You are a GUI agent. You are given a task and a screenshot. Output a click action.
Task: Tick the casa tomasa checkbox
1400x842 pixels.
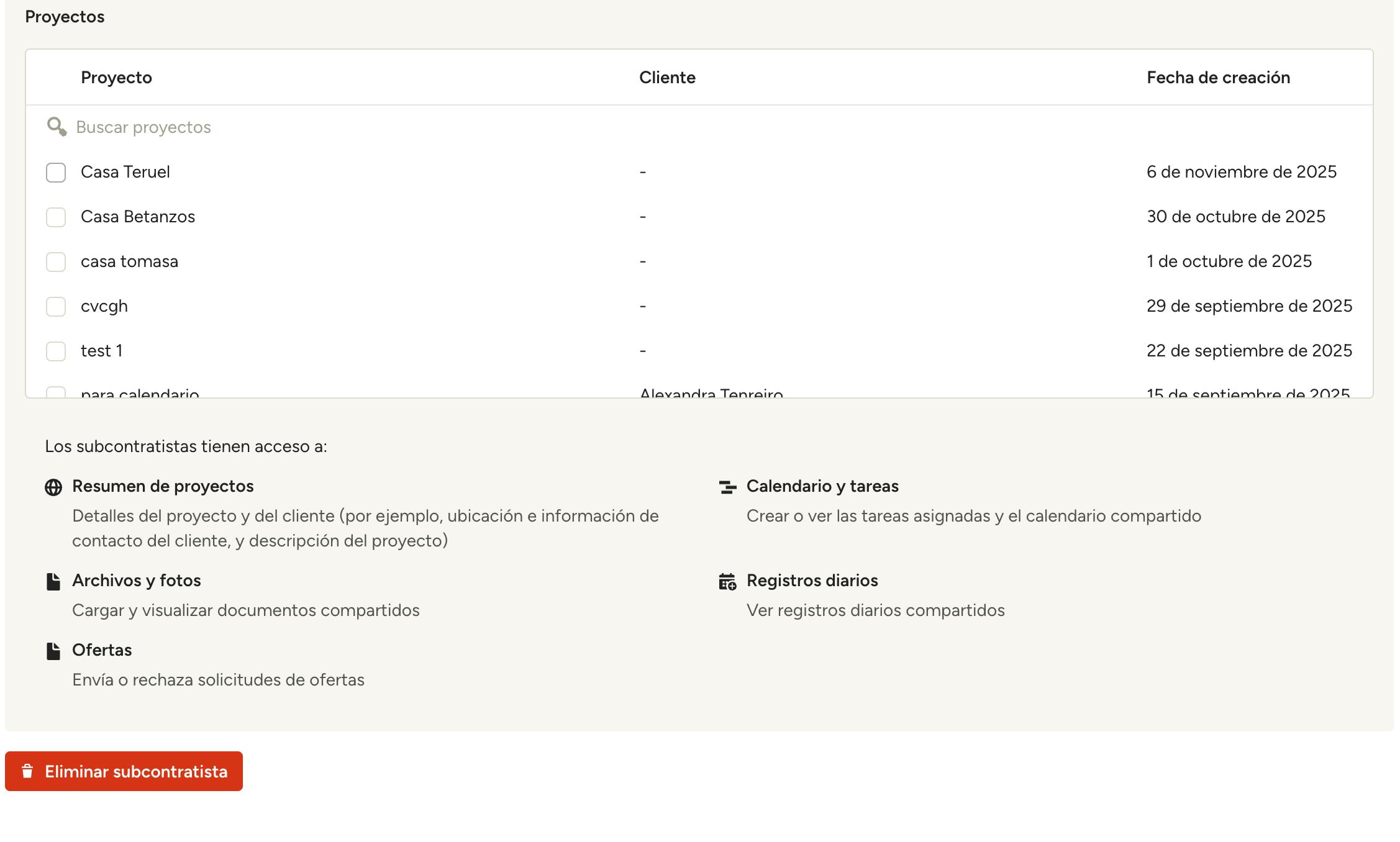coord(56,262)
